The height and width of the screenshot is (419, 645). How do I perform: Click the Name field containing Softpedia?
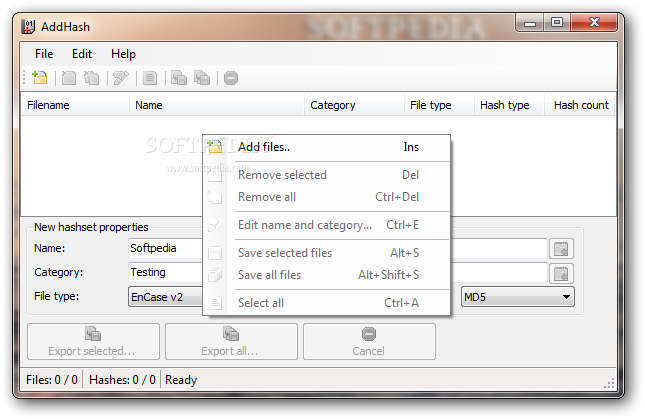pos(166,248)
